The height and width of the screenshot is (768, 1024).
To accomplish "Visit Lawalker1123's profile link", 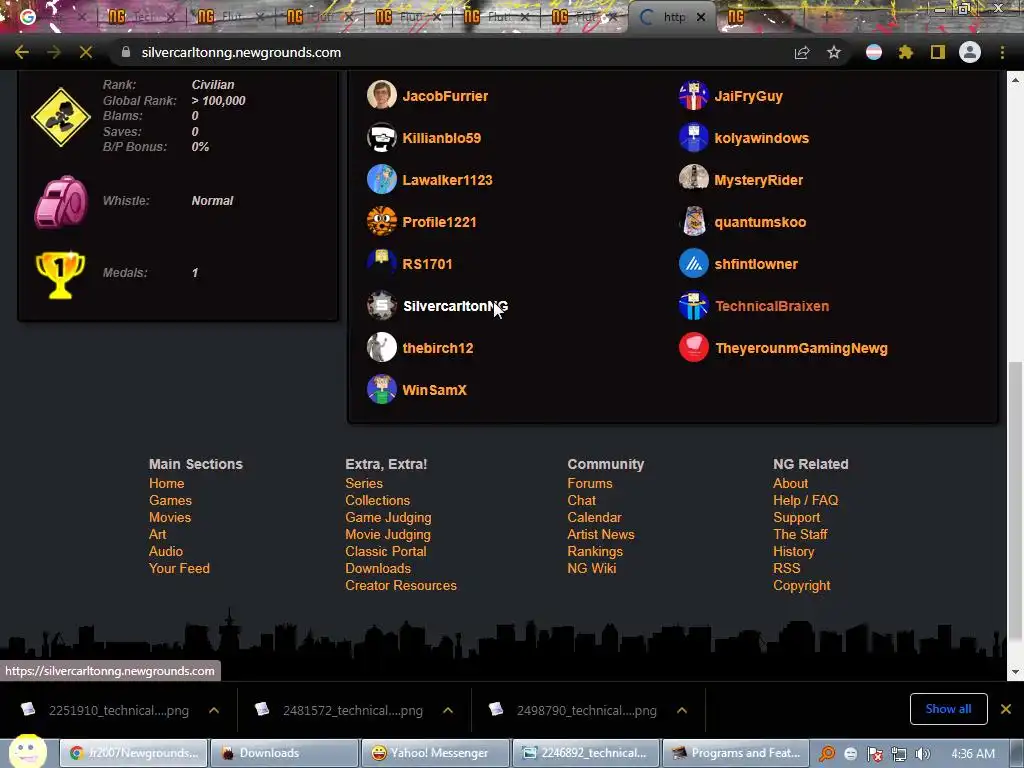I will click(447, 180).
